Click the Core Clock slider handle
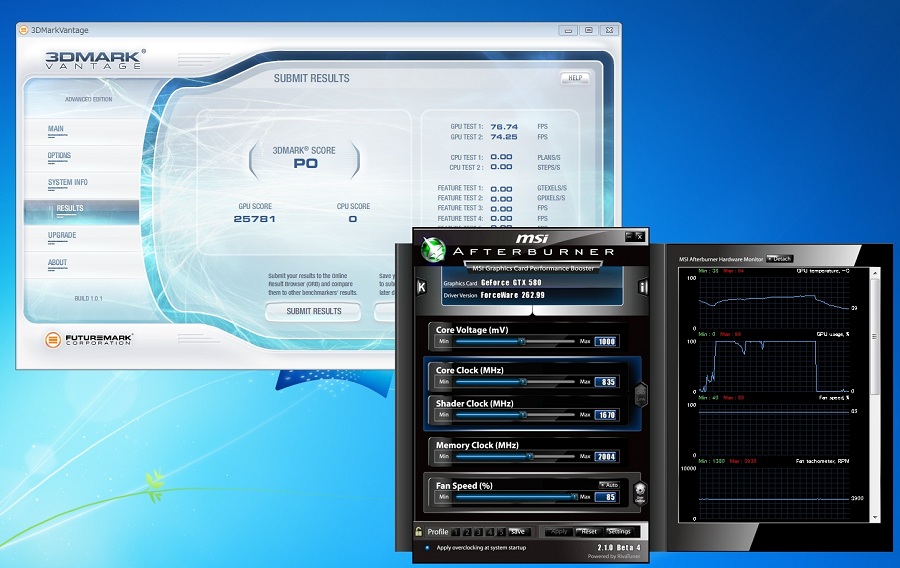Viewport: 900px width, 568px height. (x=523, y=382)
